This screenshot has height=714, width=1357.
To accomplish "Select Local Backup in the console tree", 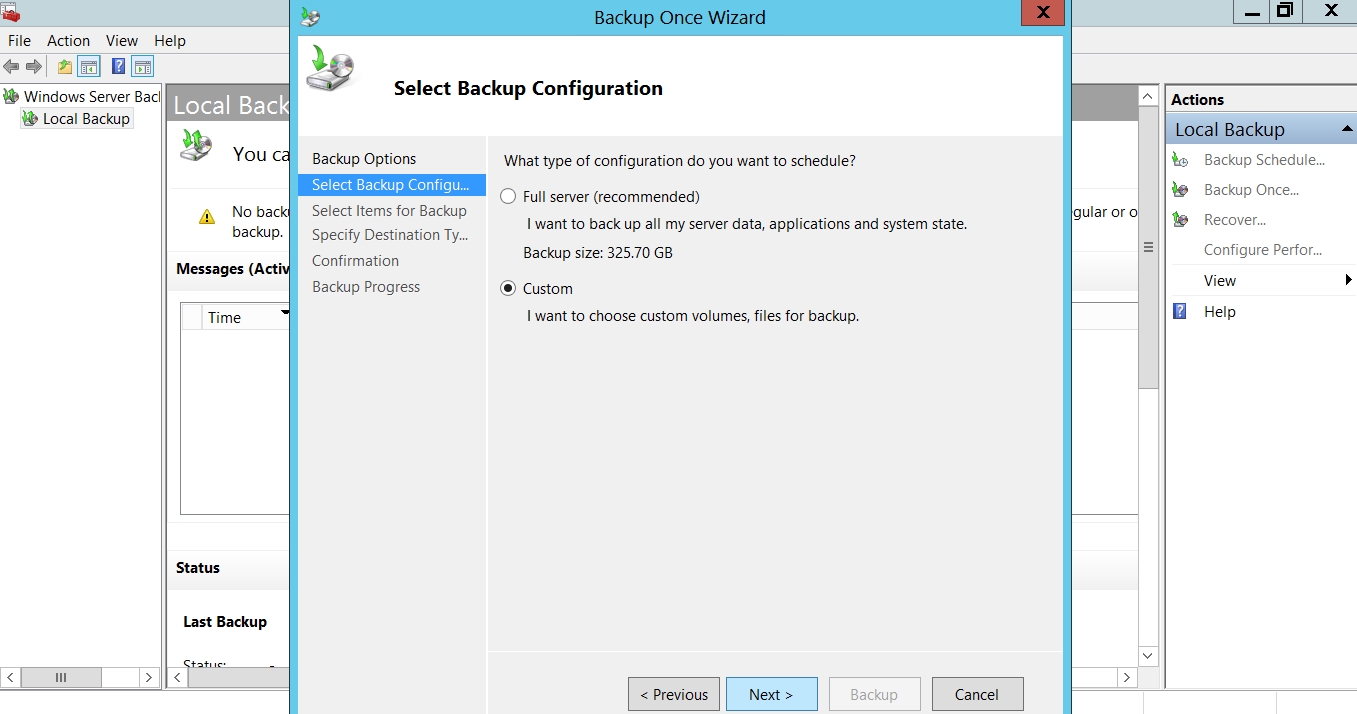I will (86, 119).
